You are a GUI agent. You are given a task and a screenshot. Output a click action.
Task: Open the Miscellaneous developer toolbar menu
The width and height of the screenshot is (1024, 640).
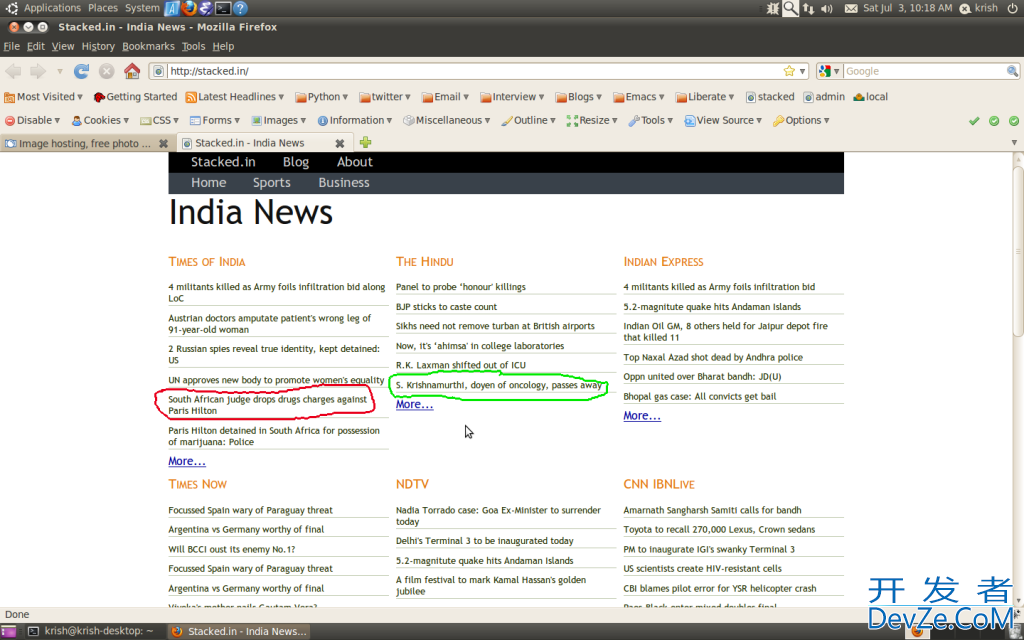pos(447,120)
